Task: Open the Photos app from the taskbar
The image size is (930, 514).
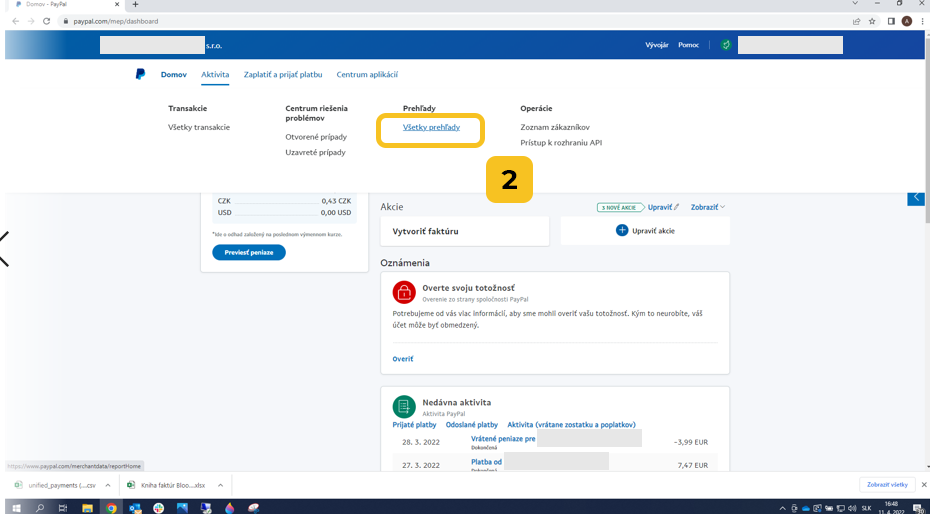Action: point(182,508)
